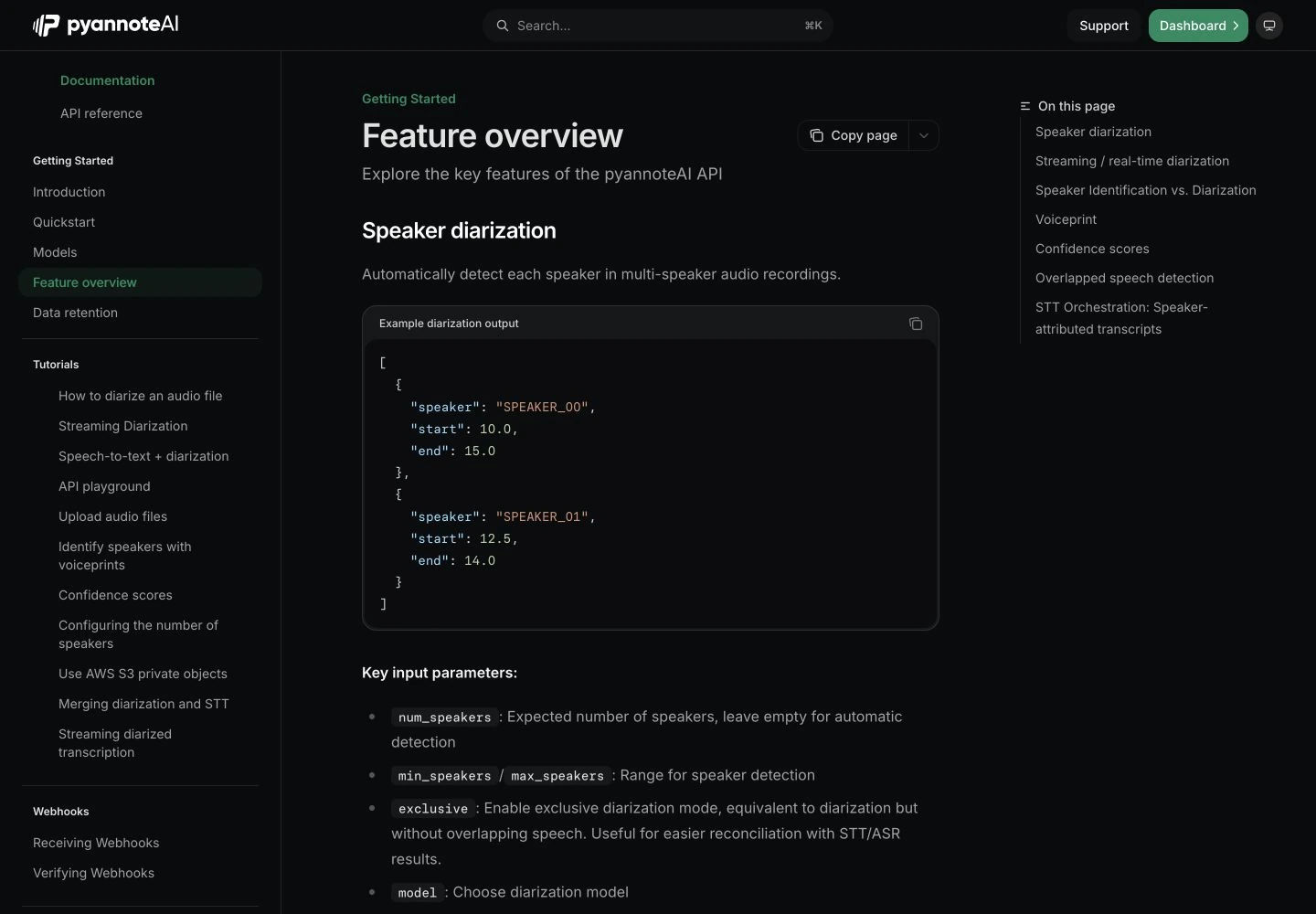
Task: Click the Copy page button
Action: [854, 135]
